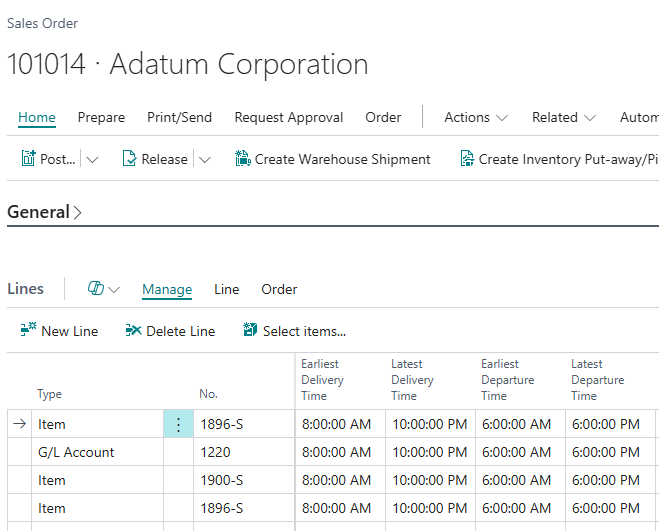Click the Release document icon

click(x=129, y=159)
